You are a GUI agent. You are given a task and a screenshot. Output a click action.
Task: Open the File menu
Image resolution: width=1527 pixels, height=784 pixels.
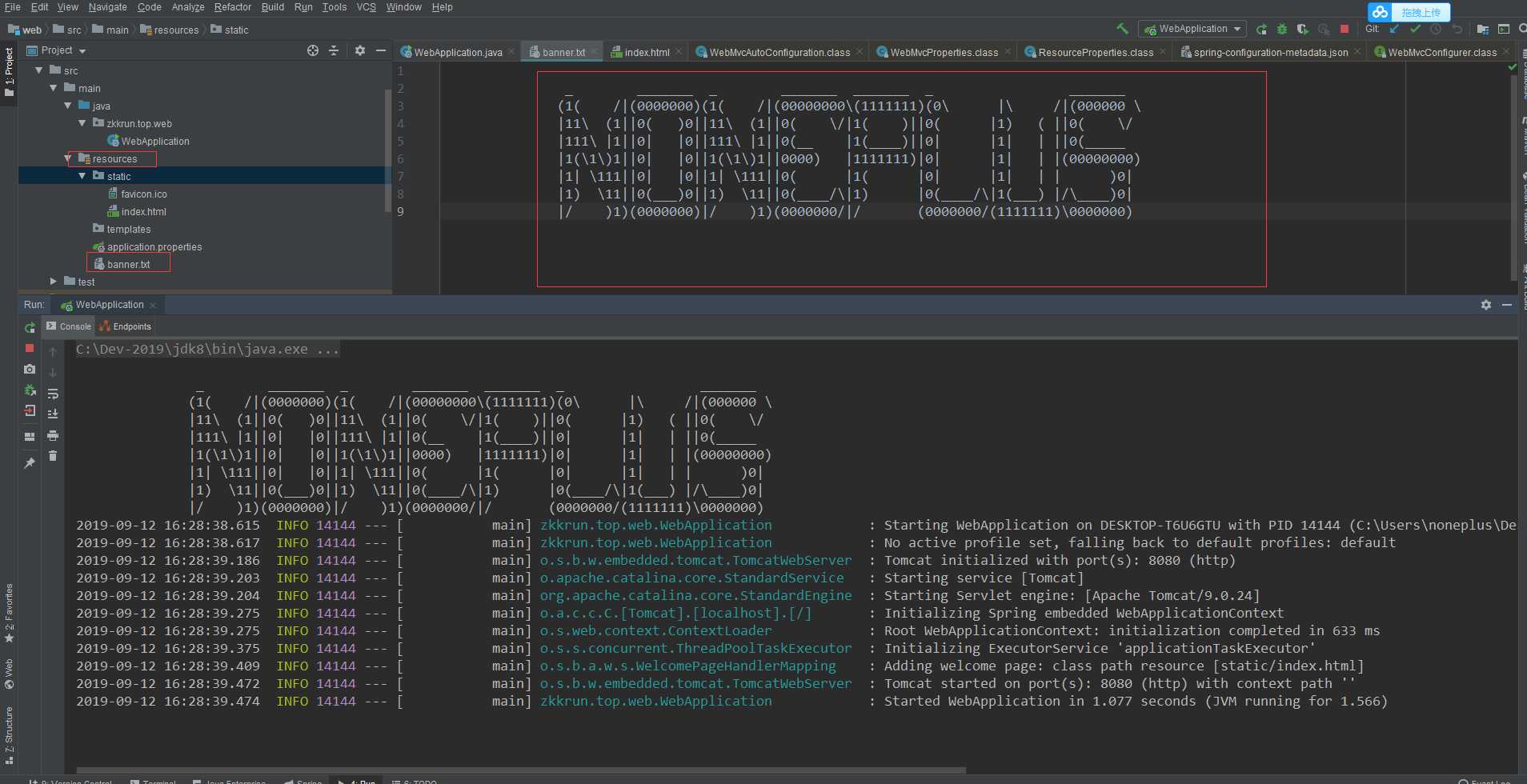tap(12, 7)
